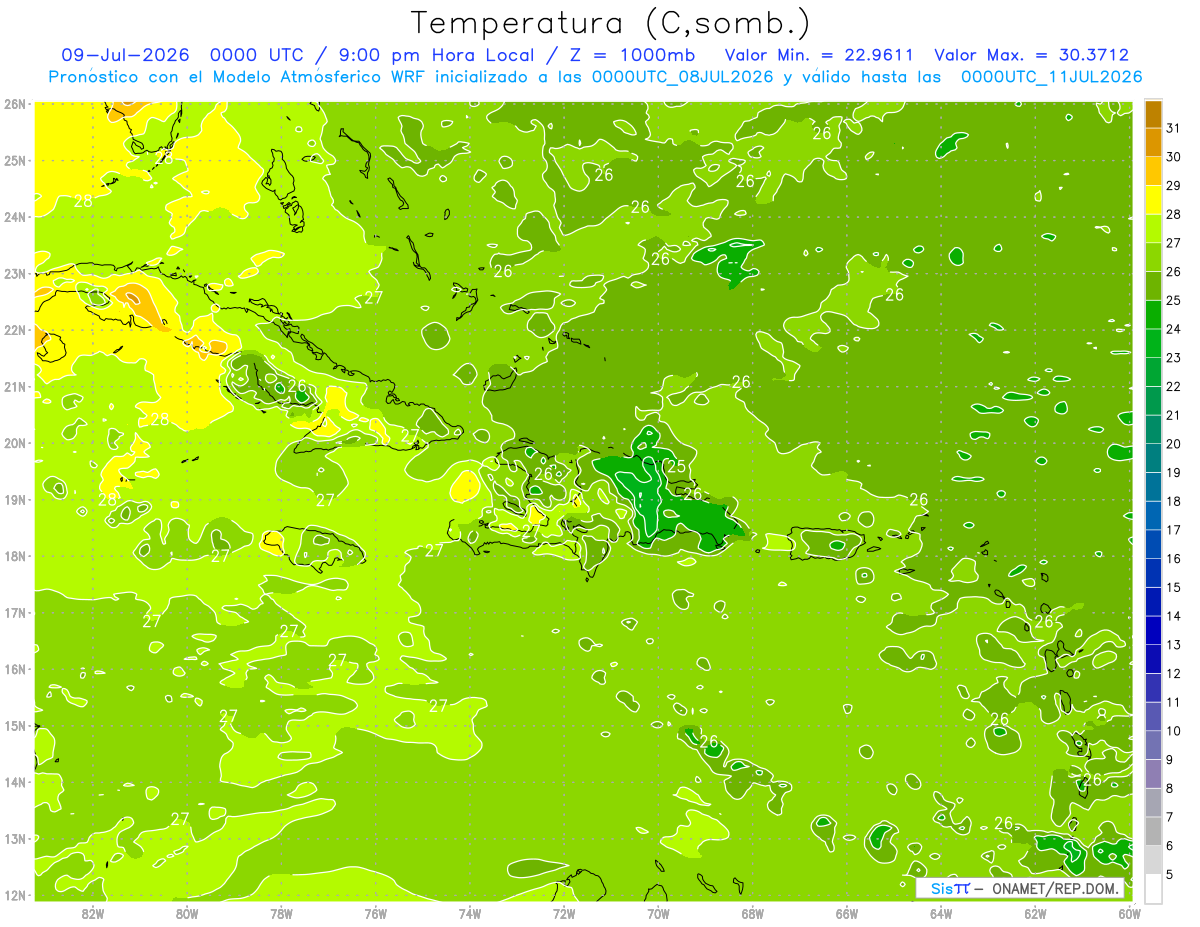Screen dimensions: 1200x927
Task: Click the 80W longitude axis label
Action: click(187, 913)
